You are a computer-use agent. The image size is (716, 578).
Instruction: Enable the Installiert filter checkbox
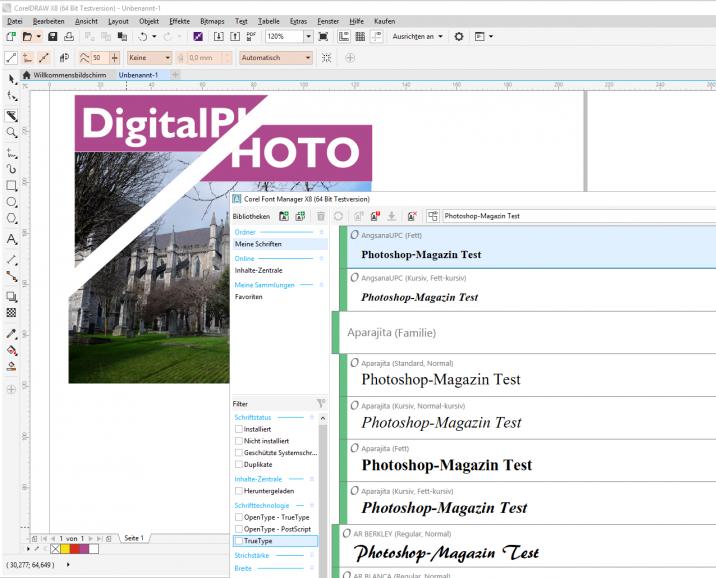(x=238, y=429)
